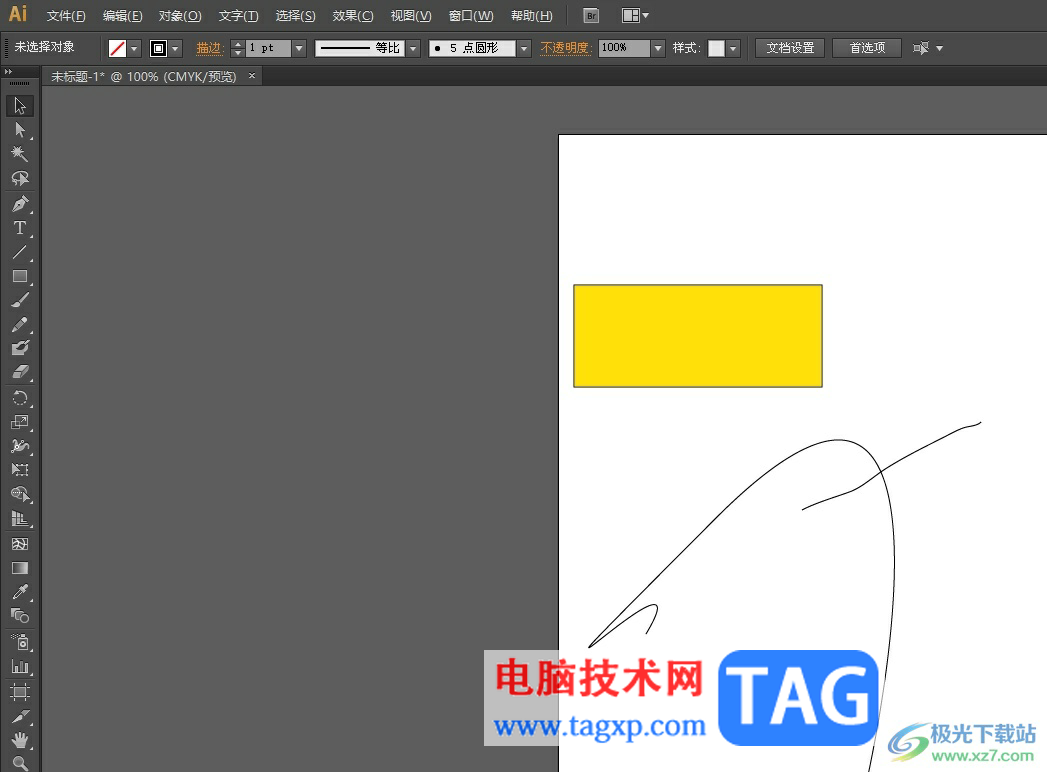The width and height of the screenshot is (1047, 772).
Task: Click the stroke weight 1 pt field
Action: click(x=268, y=48)
